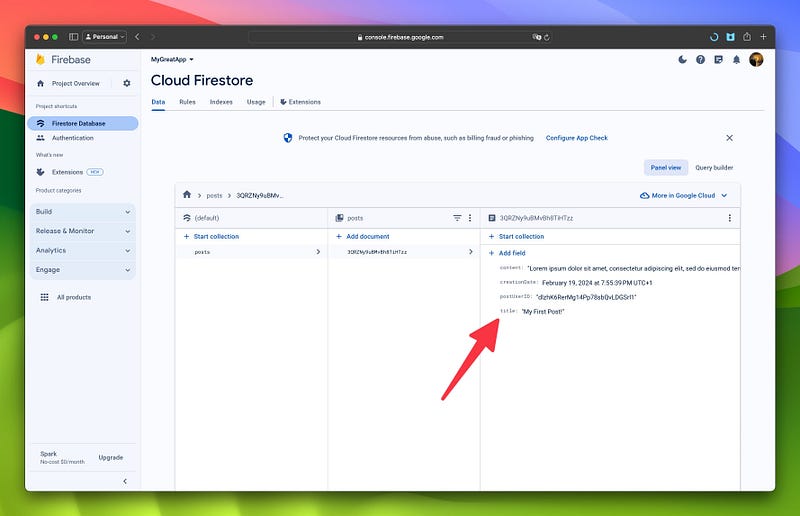Switch to the Data tab

[x=158, y=102]
